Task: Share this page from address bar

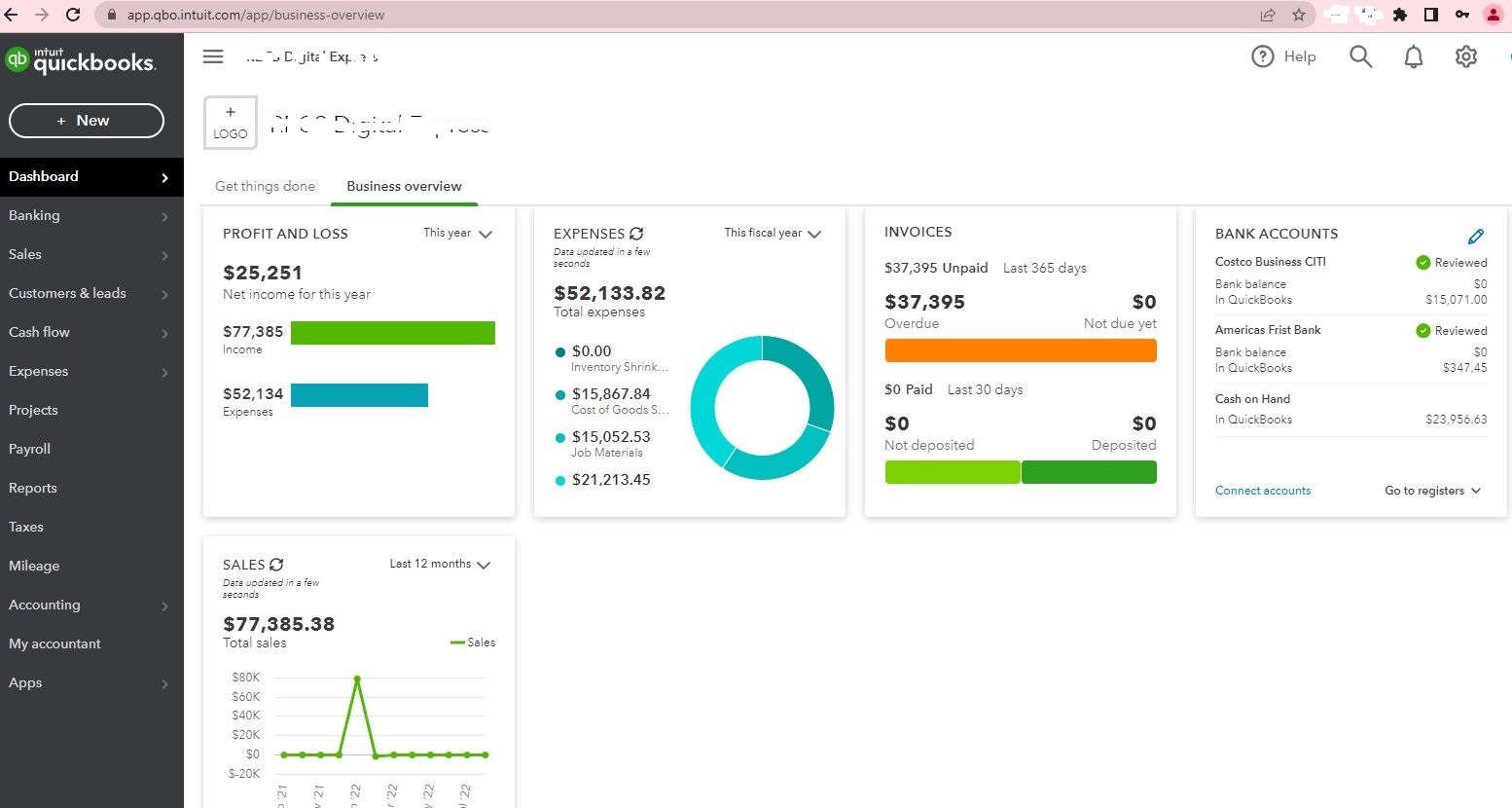Action: click(x=1267, y=15)
